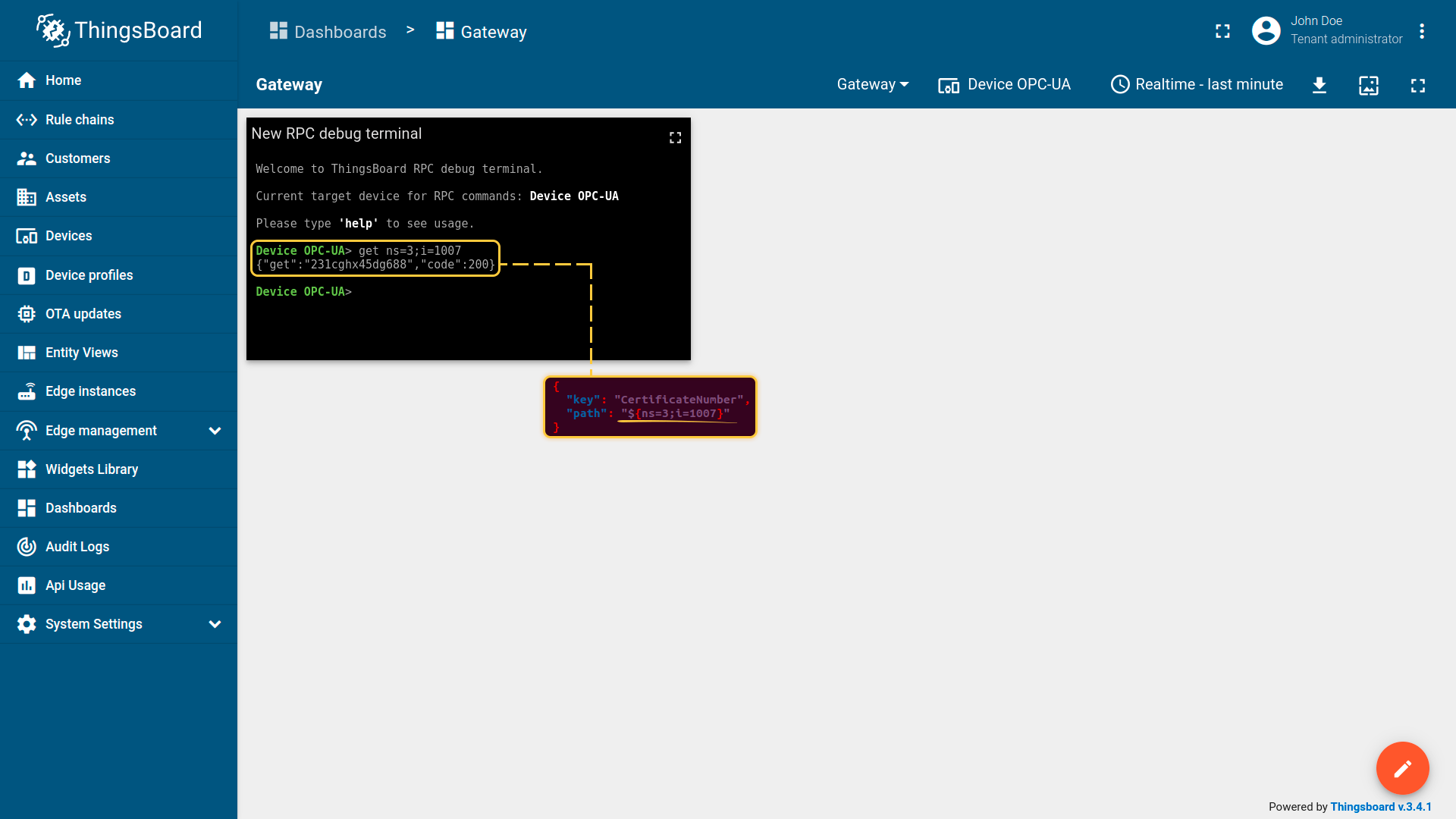
Task: Click the export dashboard download icon
Action: 1319,85
